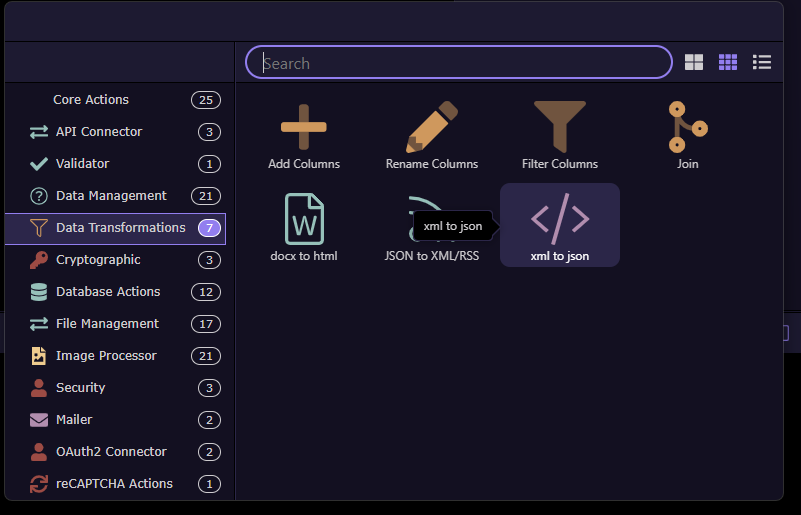Viewport: 801px width, 515px height.
Task: Open the Data Management category
Action: point(115,196)
